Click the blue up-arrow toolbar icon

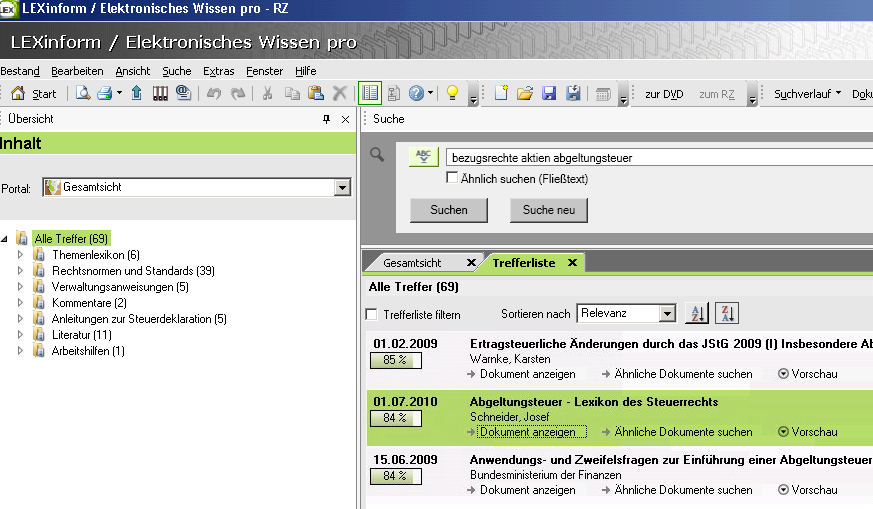click(x=136, y=93)
